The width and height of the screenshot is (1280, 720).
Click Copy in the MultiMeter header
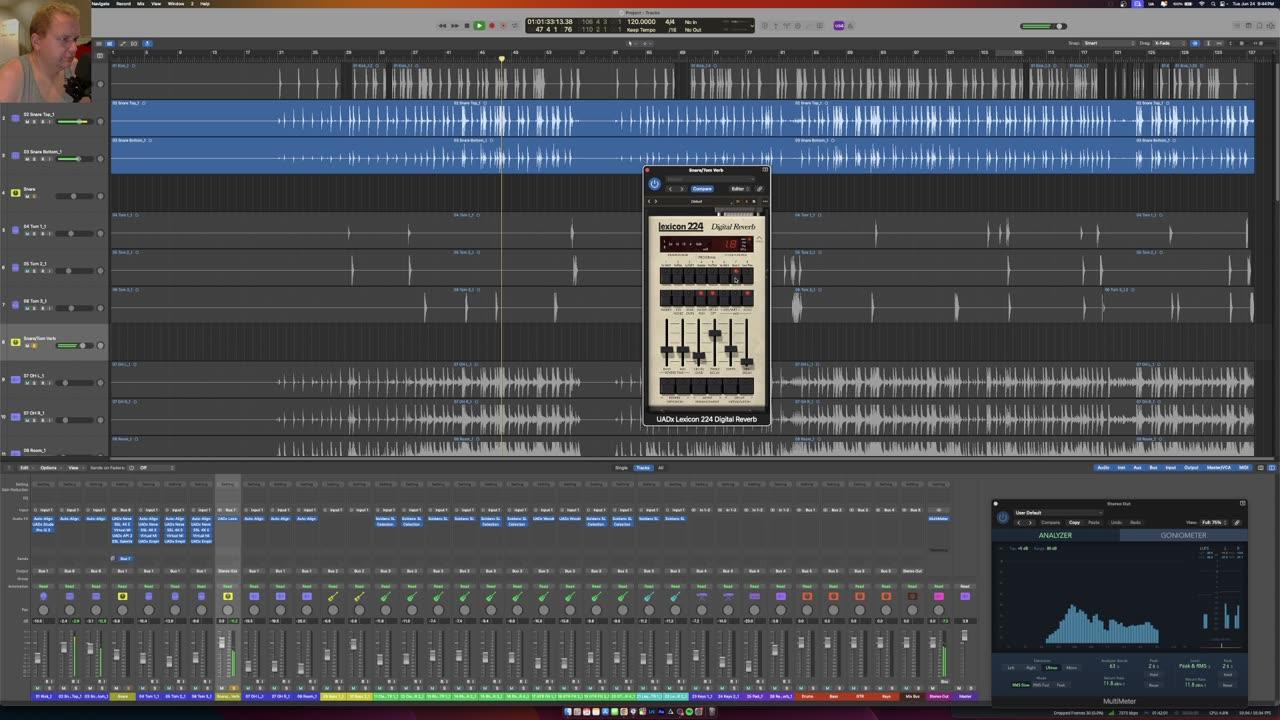[1074, 522]
